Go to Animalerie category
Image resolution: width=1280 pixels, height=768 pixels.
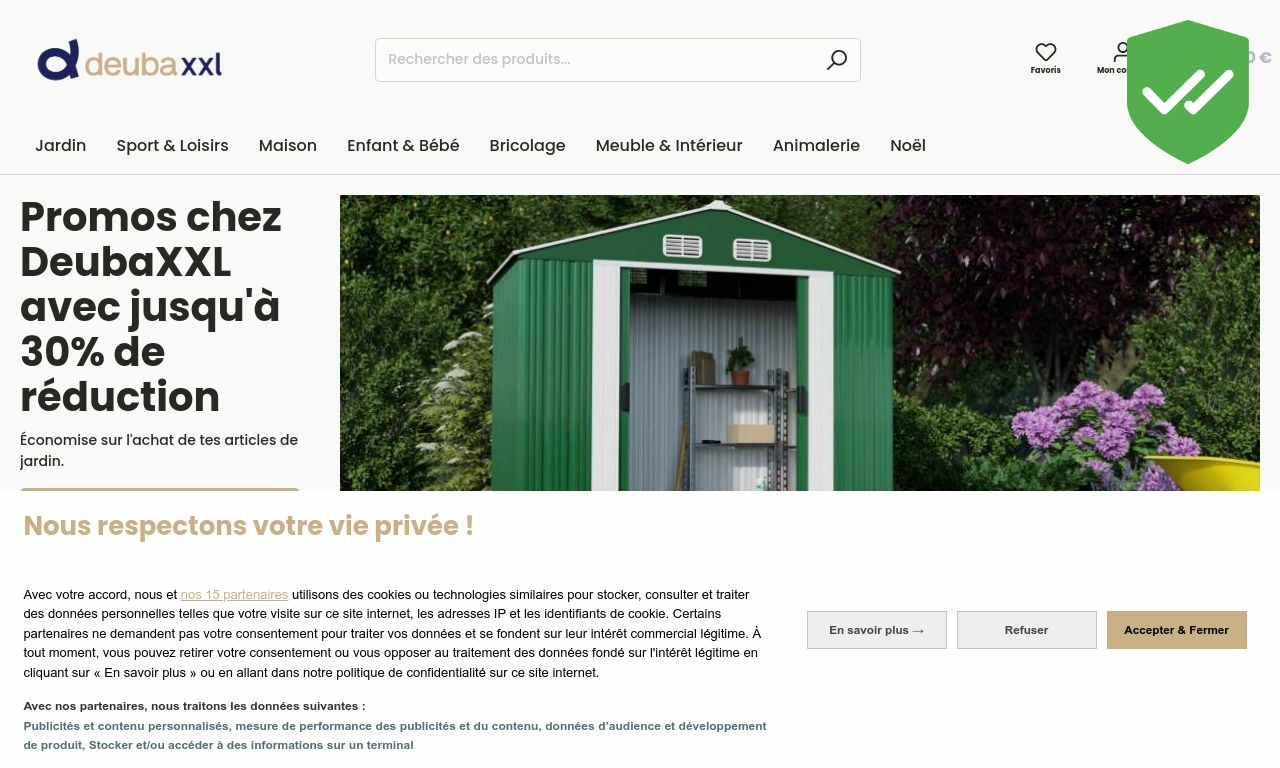816,146
